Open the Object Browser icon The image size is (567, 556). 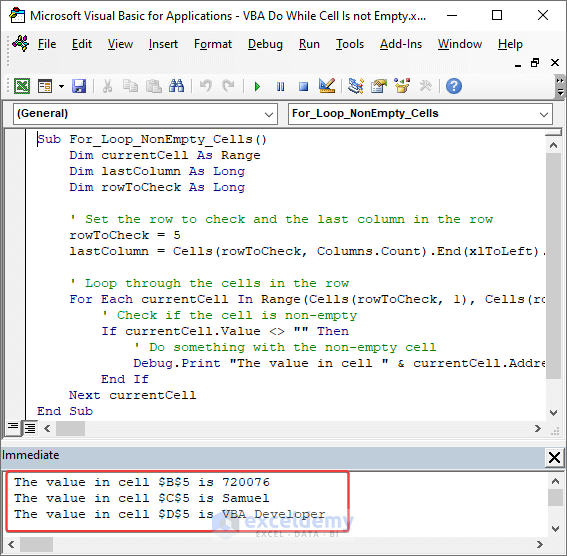402,86
